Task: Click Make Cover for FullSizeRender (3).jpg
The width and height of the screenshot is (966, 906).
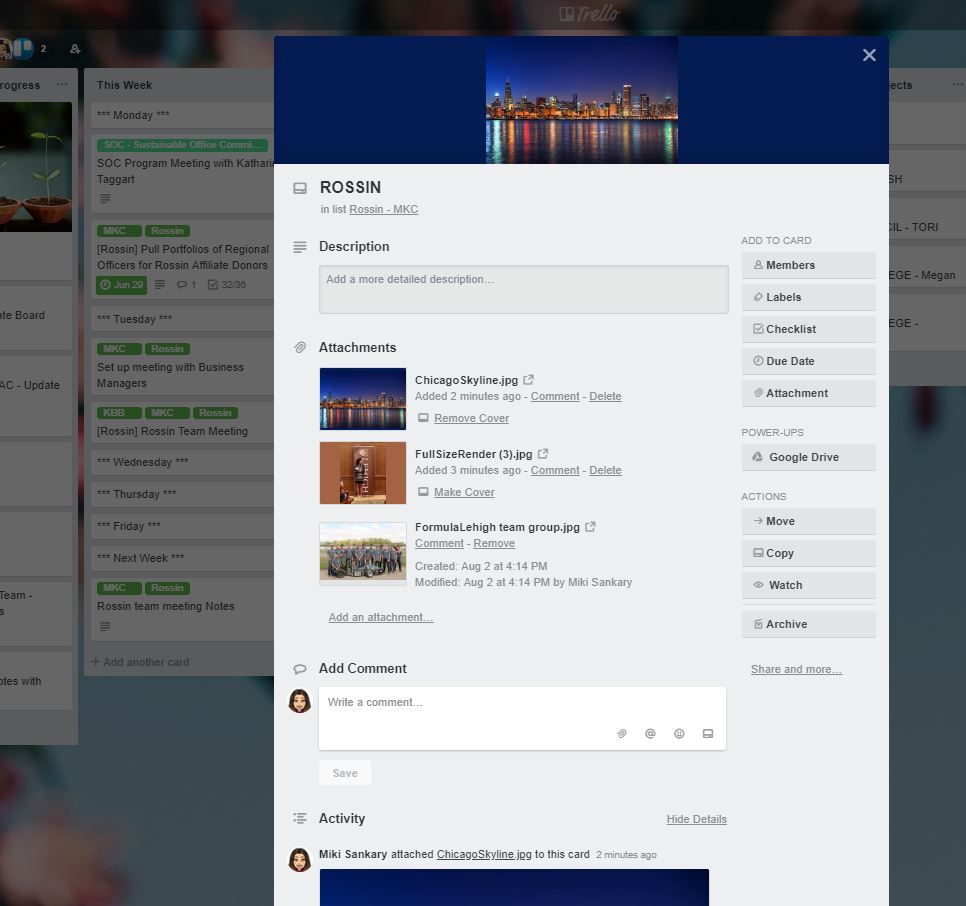Action: click(464, 492)
